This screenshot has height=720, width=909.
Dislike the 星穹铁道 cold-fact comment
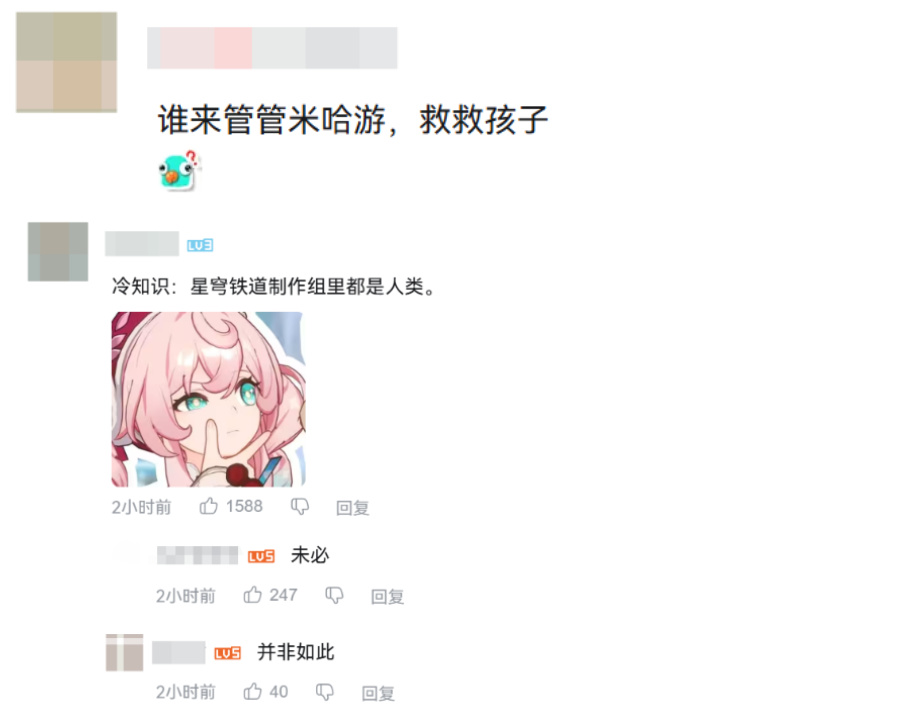click(300, 507)
